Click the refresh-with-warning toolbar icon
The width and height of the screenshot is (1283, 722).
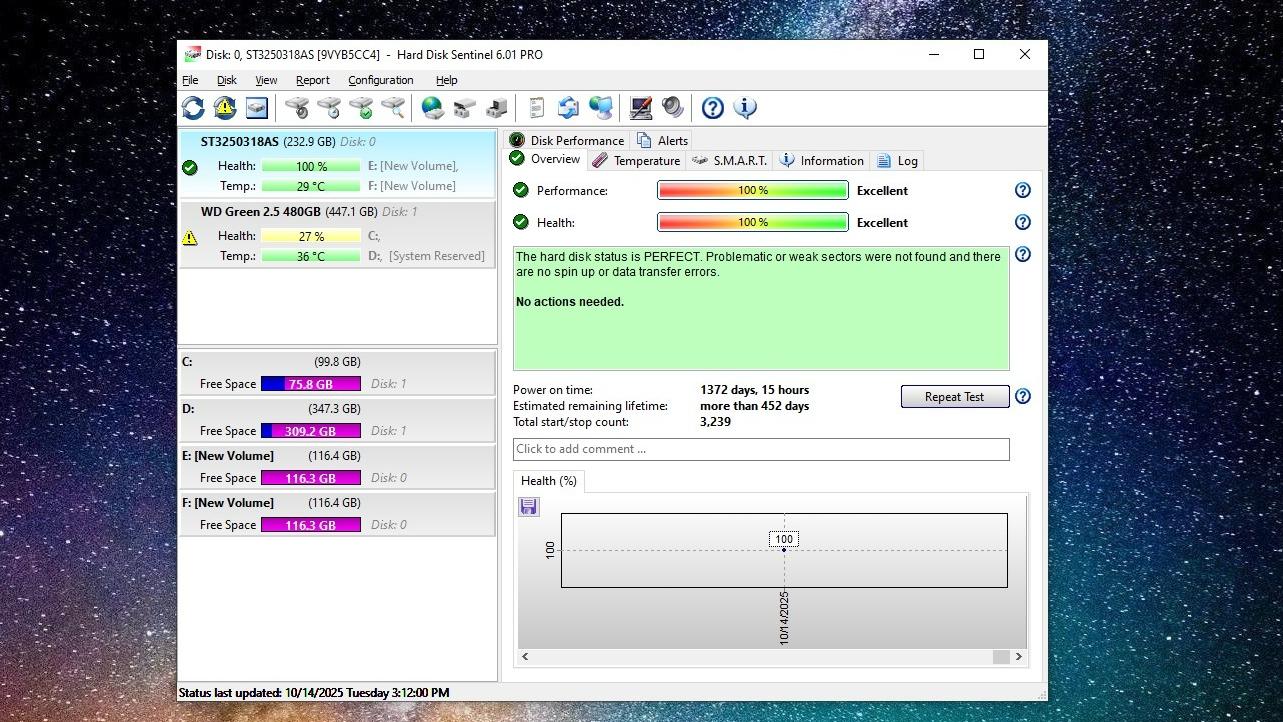click(x=225, y=108)
